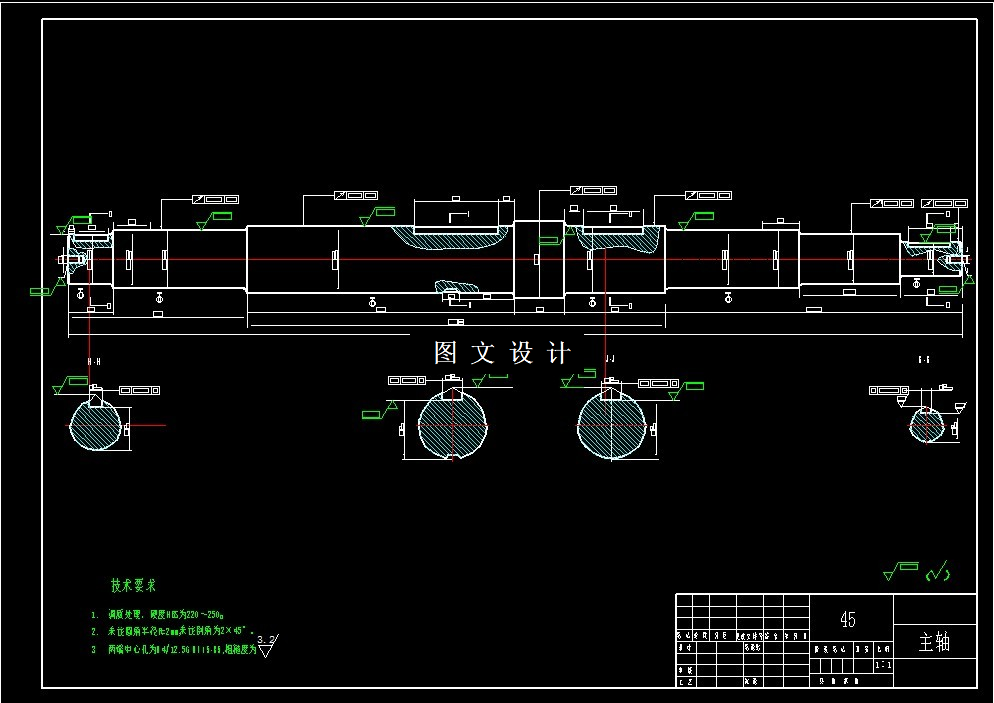
Task: Select the 3.2 surface roughness symbol
Action: pos(268,645)
